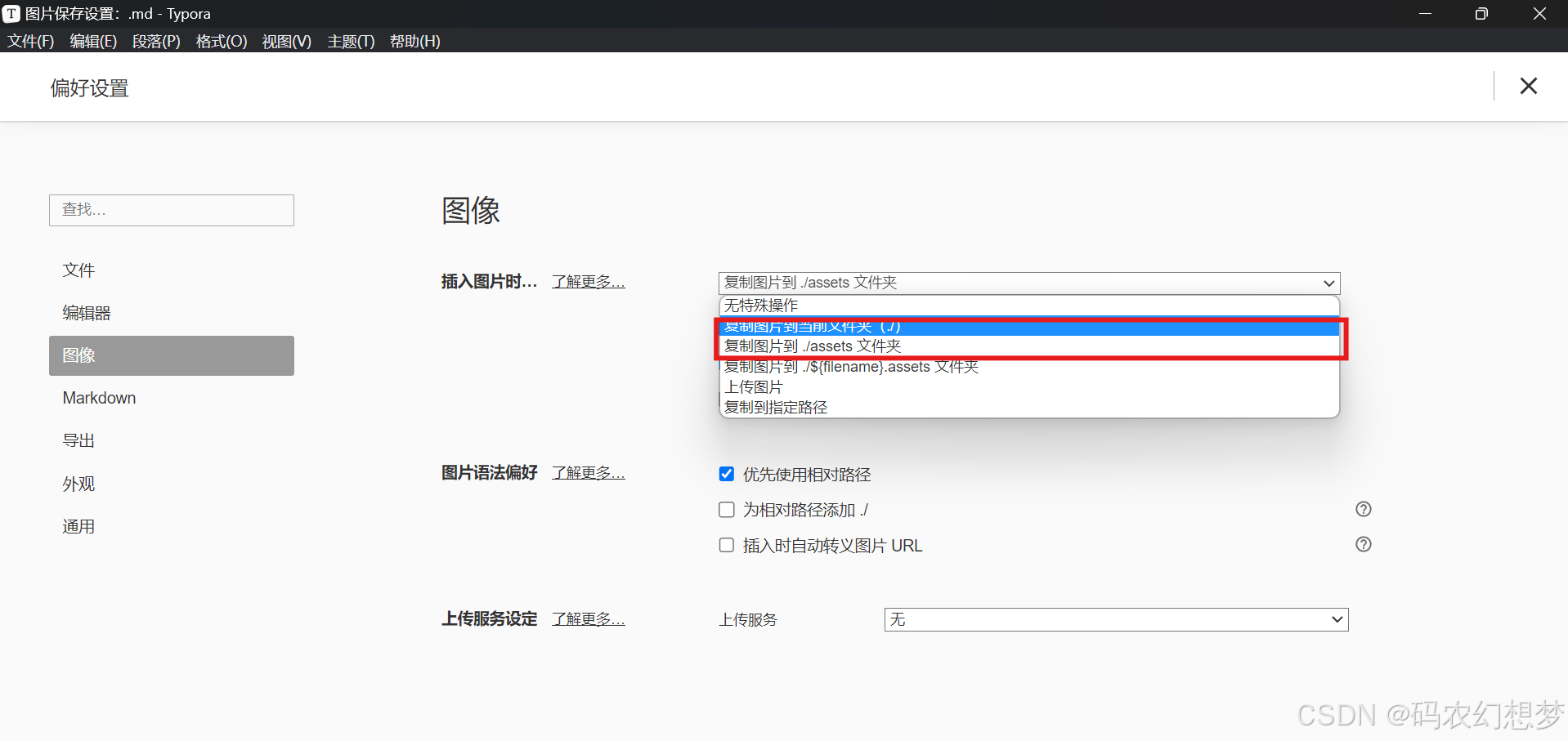This screenshot has height=741, width=1568.
Task: Minimize the Typora window
Action: (x=1425, y=13)
